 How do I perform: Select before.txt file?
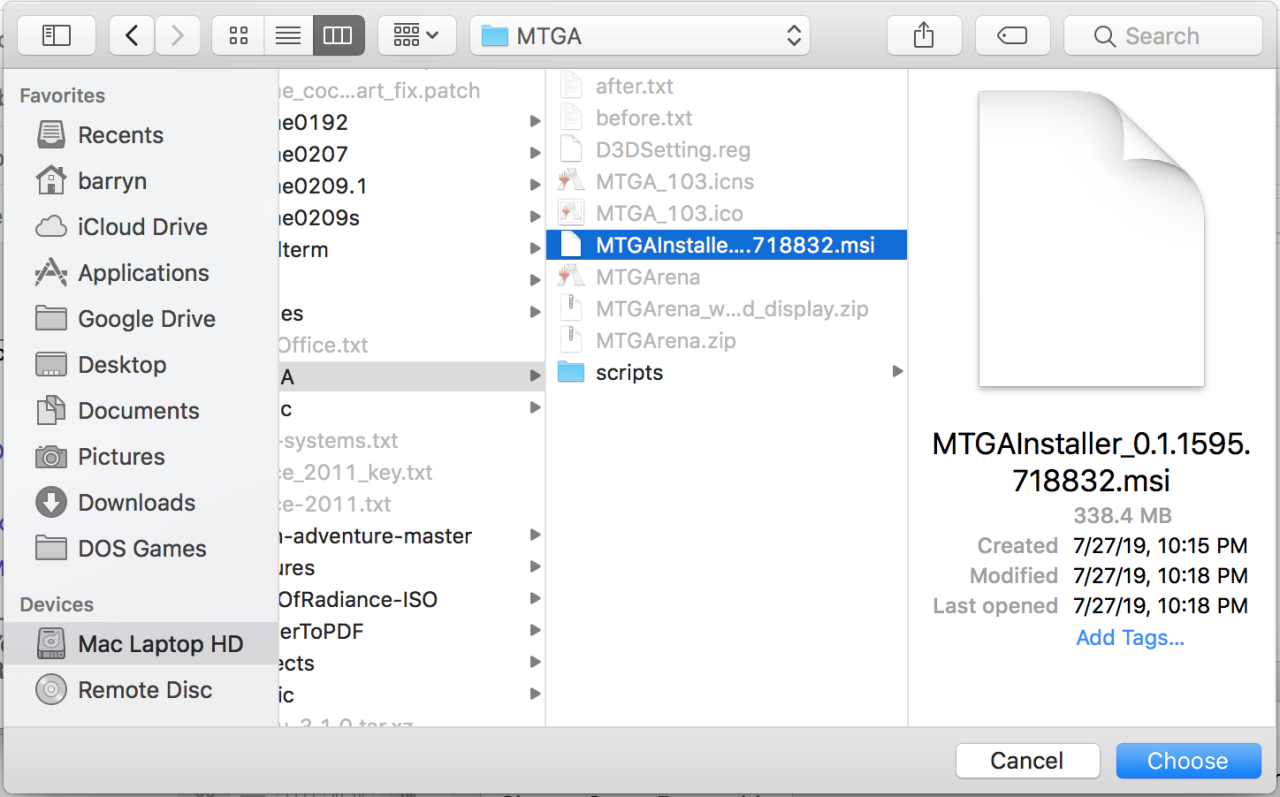point(727,118)
